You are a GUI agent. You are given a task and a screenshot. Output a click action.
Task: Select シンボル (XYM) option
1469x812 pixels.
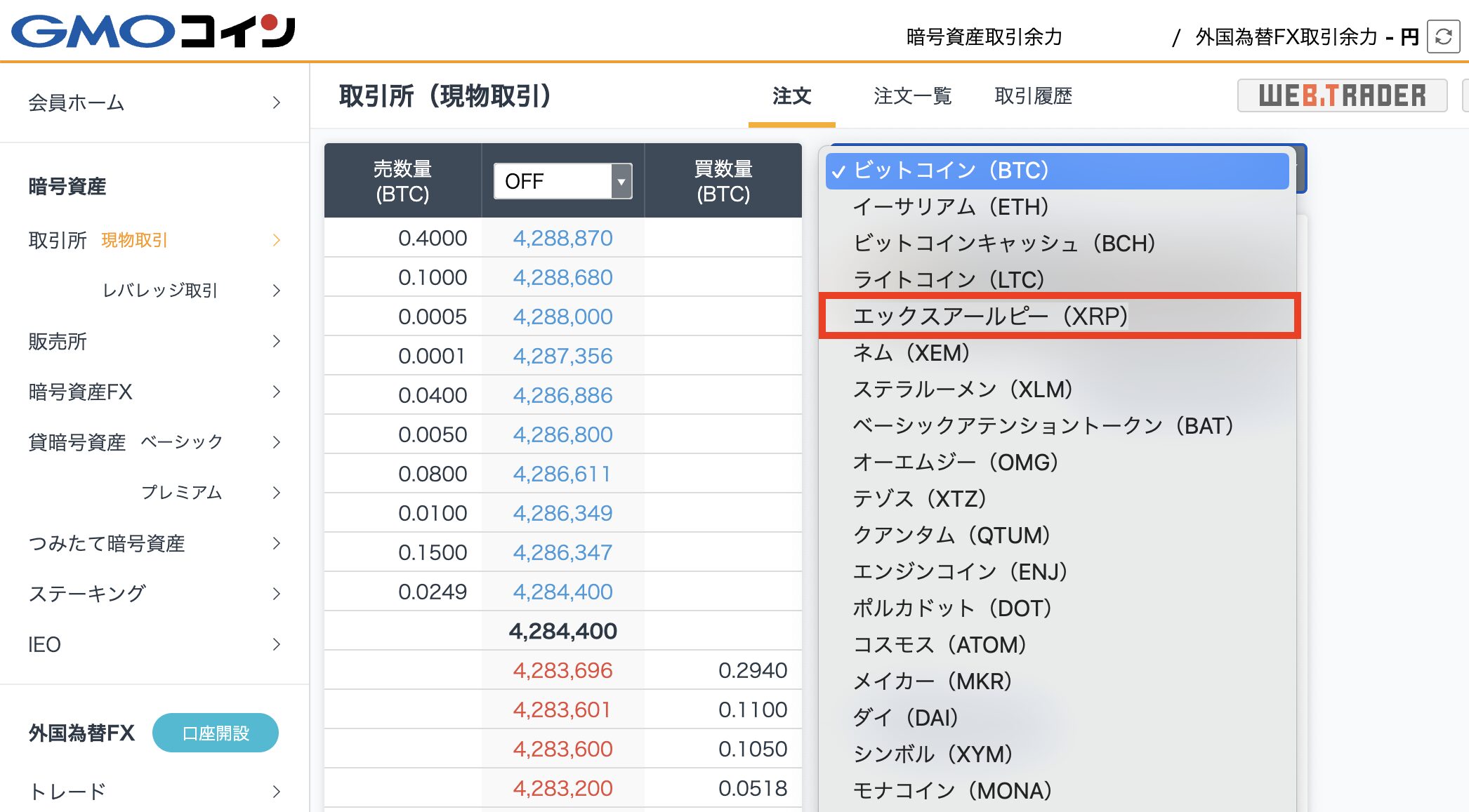click(x=1058, y=754)
